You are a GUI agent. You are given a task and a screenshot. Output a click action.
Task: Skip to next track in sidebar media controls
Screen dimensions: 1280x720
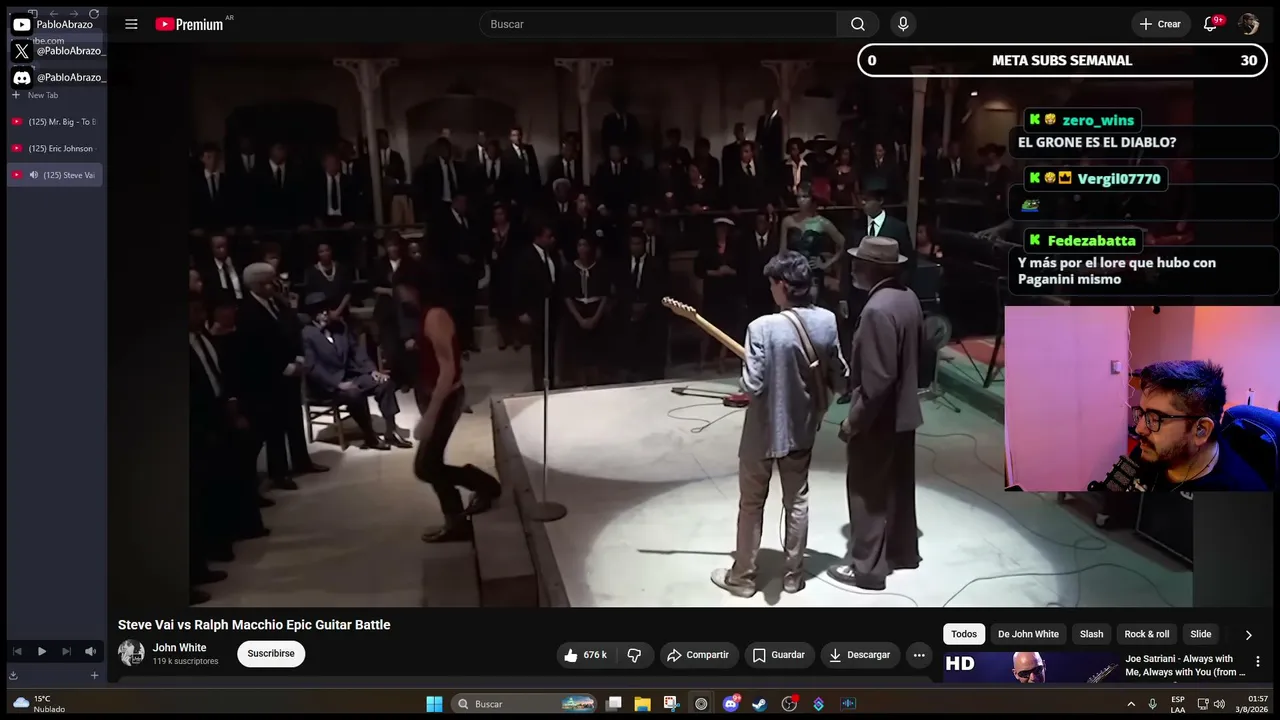pyautogui.click(x=66, y=651)
